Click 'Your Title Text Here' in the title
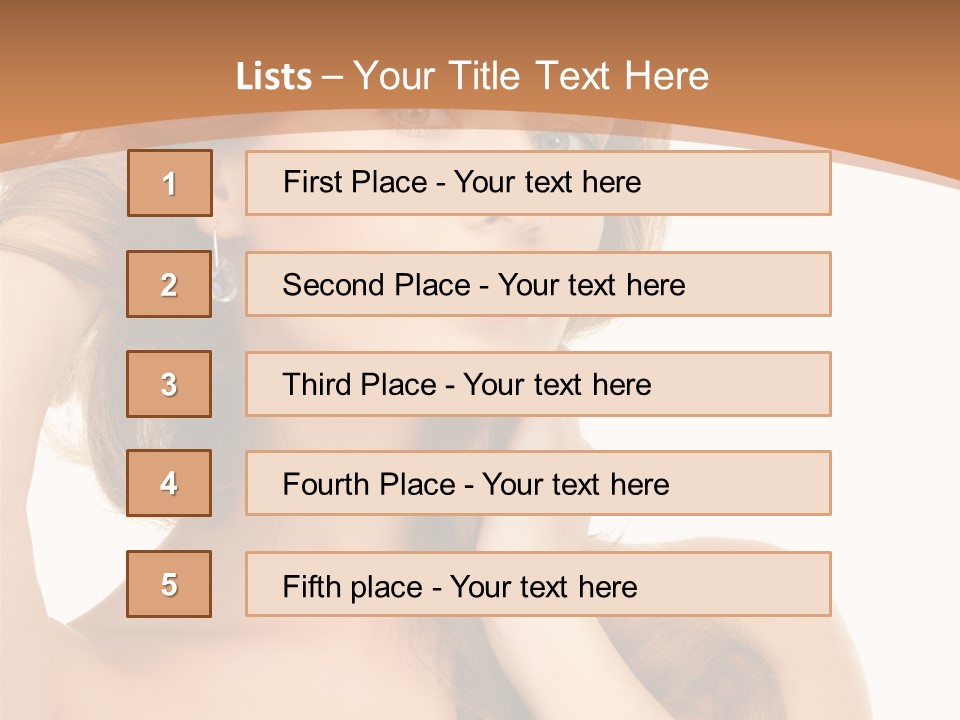 (531, 76)
